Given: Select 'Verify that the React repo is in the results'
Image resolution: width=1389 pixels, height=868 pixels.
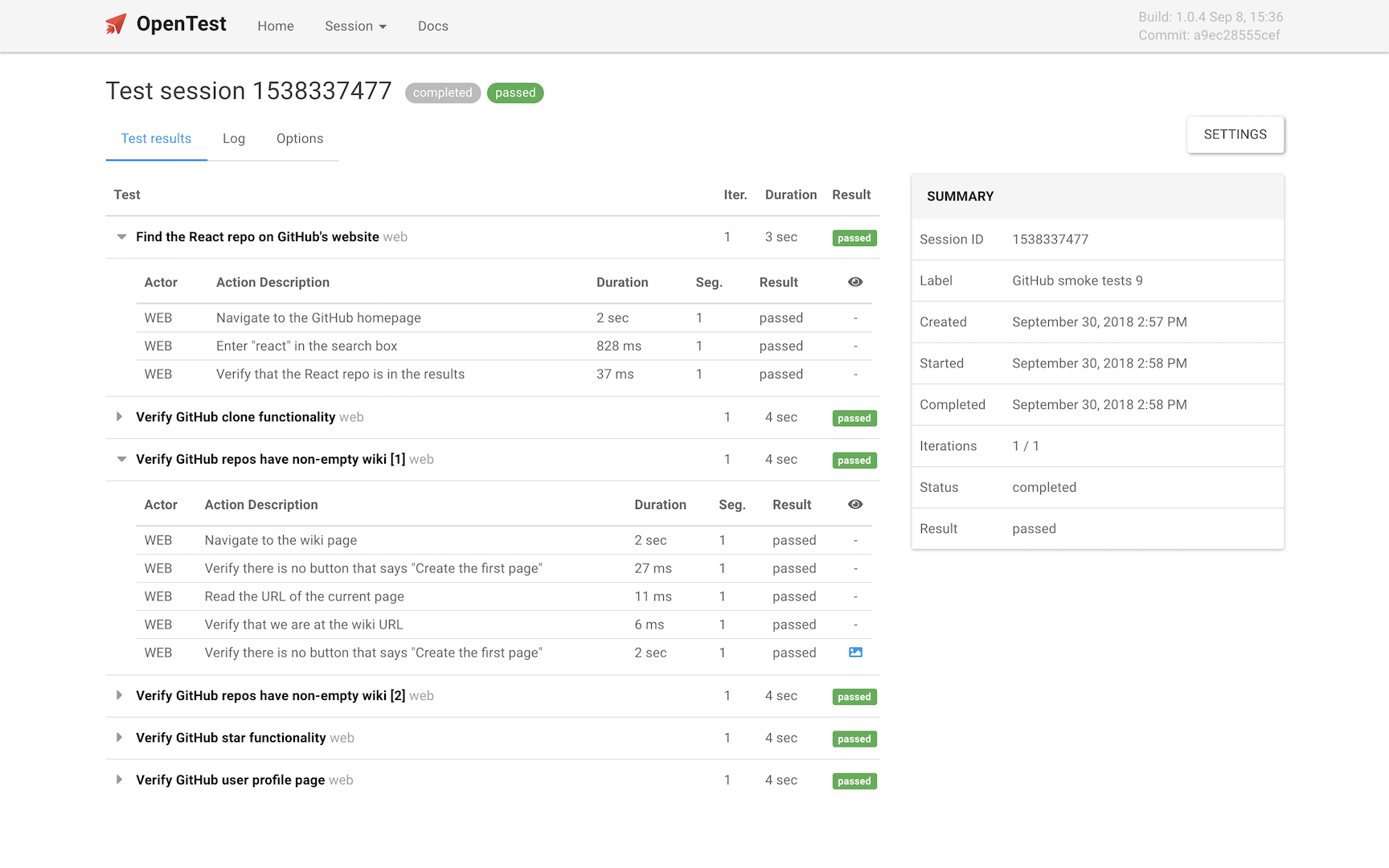Looking at the screenshot, I should (x=504, y=375).
